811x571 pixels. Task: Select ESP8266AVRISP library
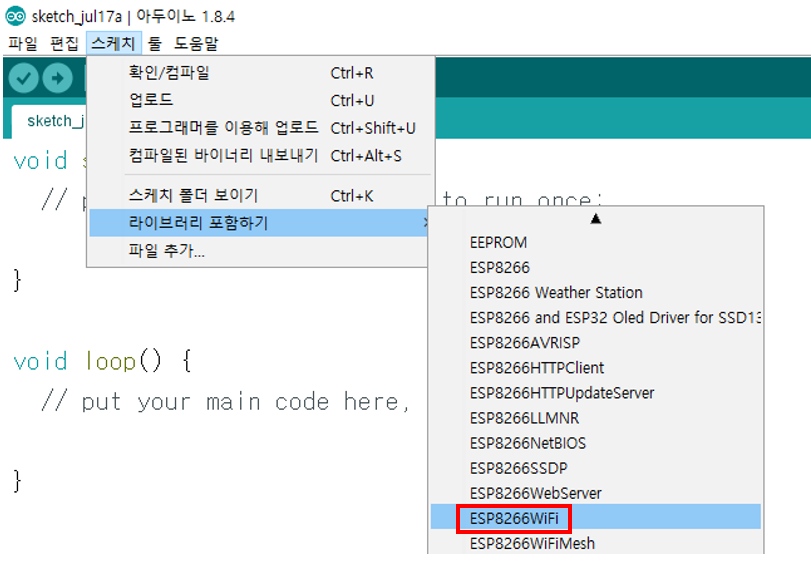click(596, 342)
